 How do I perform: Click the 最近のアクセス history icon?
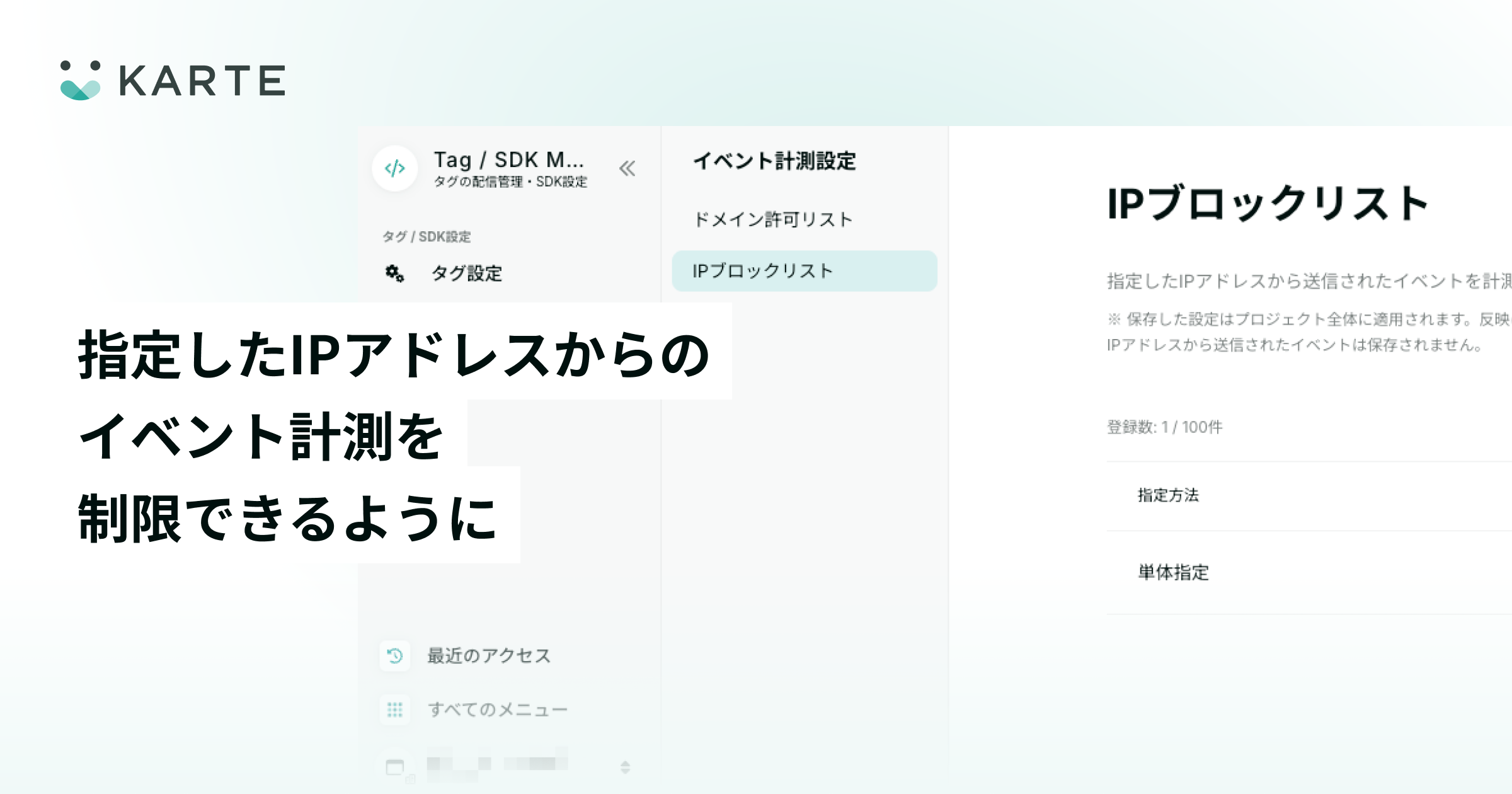click(395, 656)
